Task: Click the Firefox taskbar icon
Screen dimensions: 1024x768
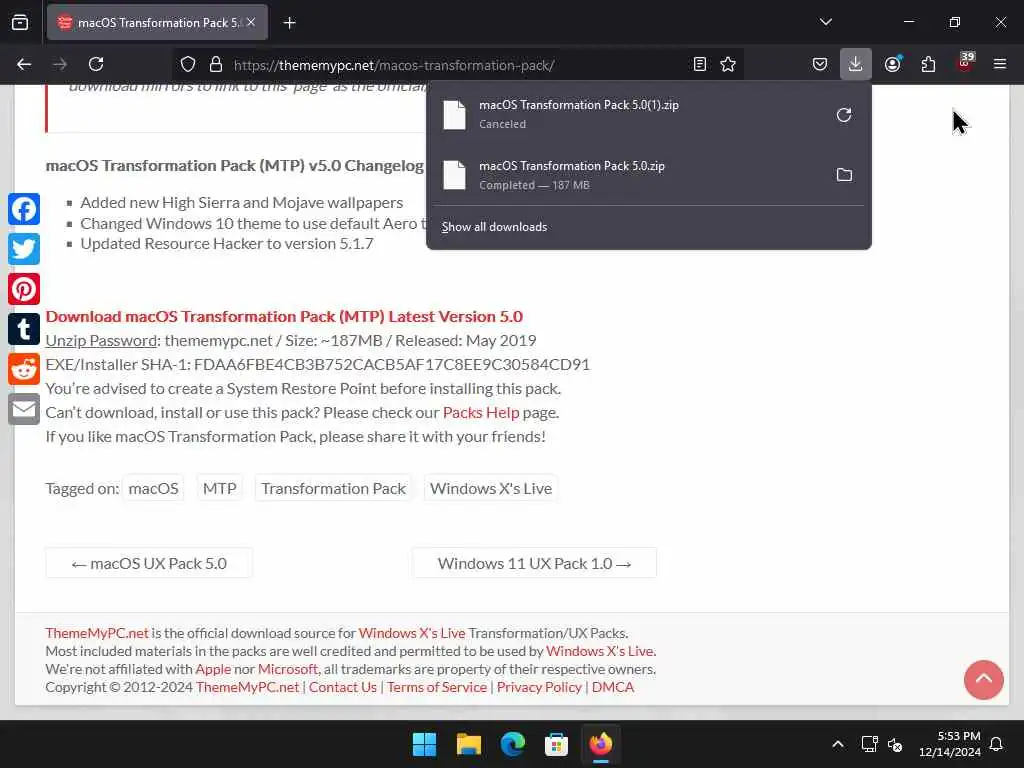Action: (x=601, y=744)
